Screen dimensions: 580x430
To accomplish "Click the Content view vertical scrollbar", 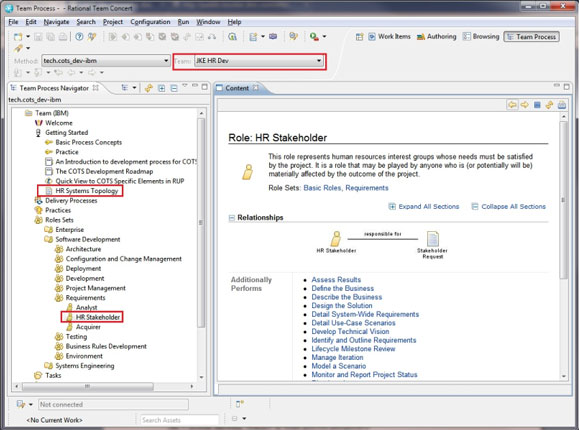I will click(x=563, y=200).
